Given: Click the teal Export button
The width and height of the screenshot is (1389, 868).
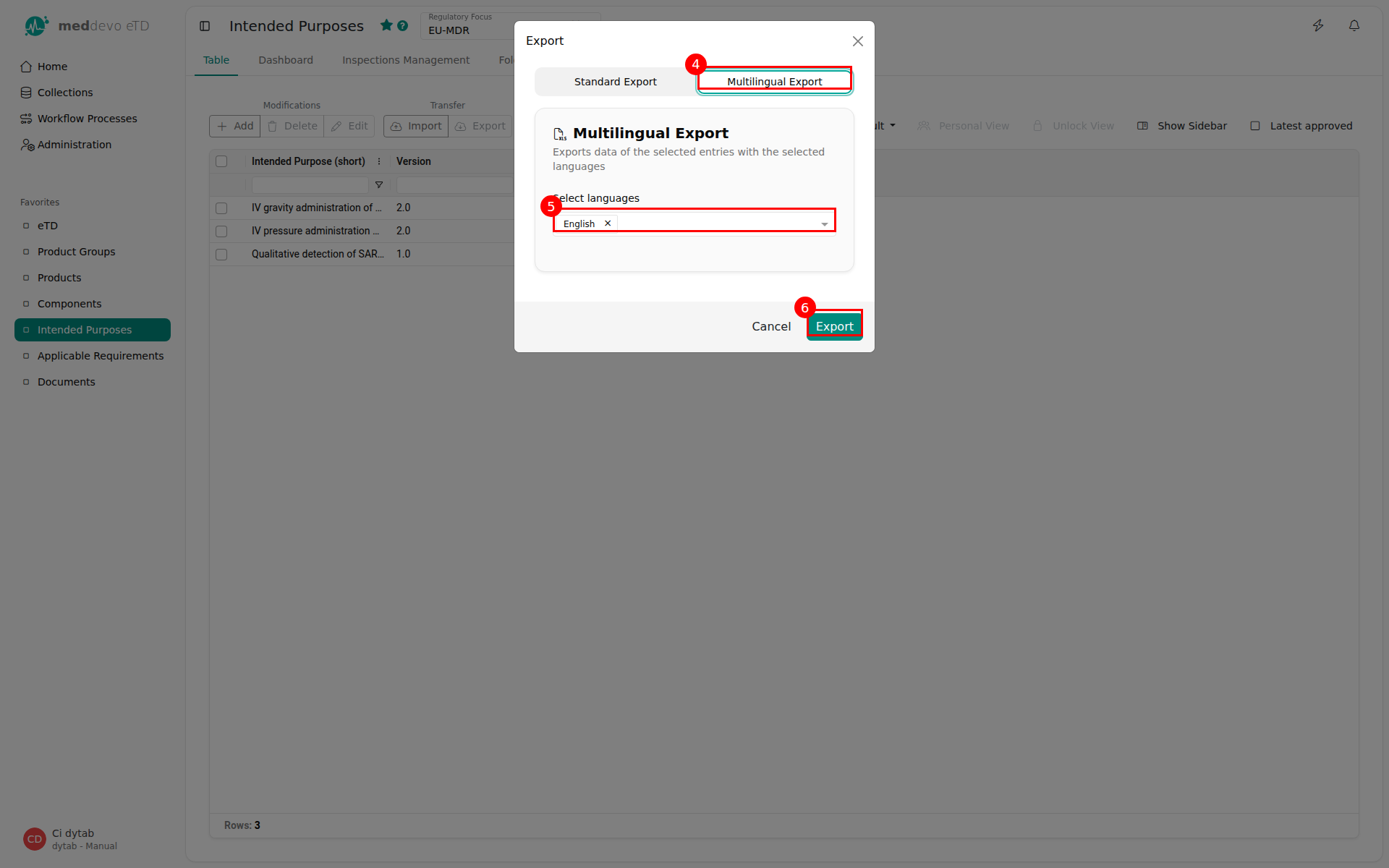Looking at the screenshot, I should tap(834, 326).
